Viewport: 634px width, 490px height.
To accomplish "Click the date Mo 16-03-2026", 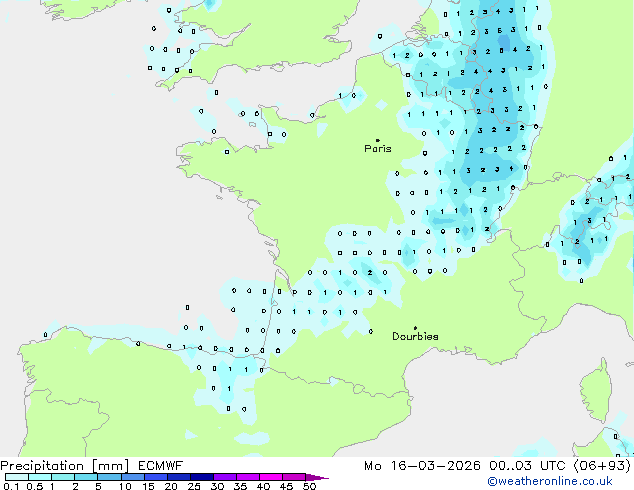I will coord(423,466).
